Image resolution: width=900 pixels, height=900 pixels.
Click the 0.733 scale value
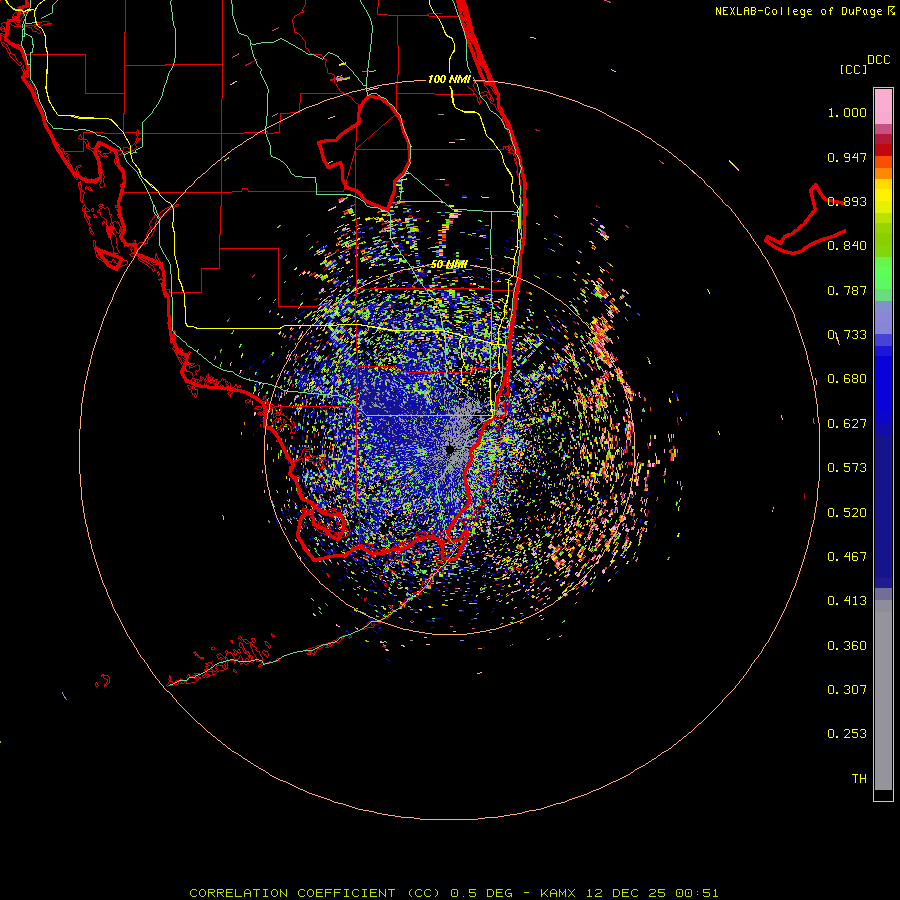click(x=847, y=335)
